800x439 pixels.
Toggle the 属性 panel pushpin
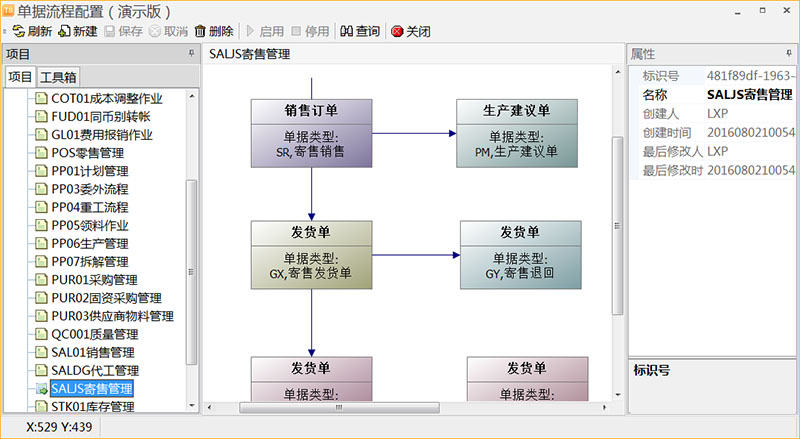789,54
